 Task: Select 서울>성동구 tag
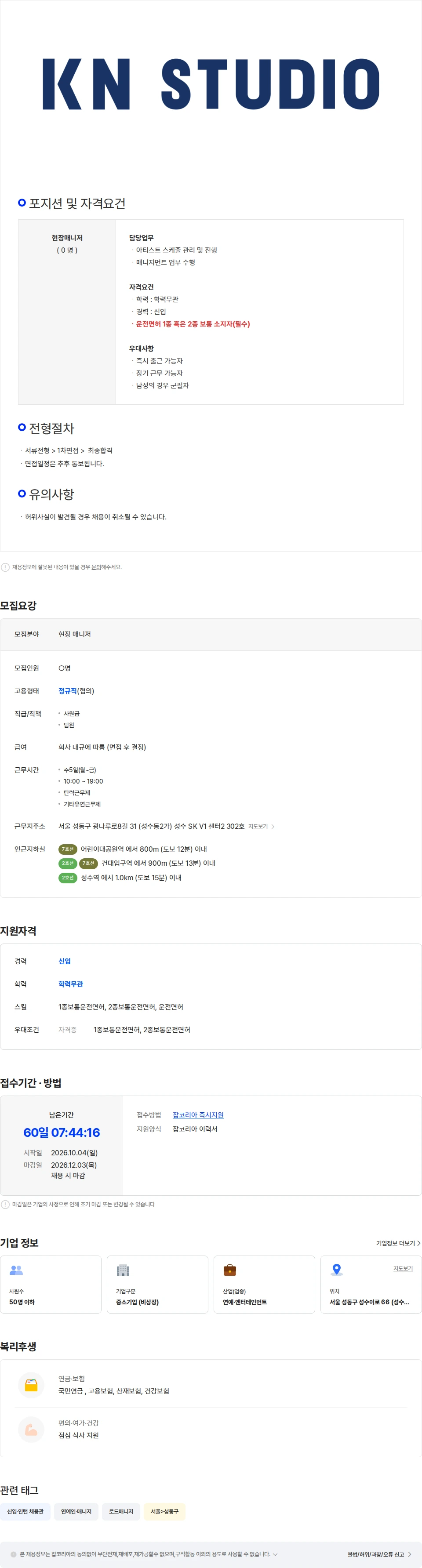pyautogui.click(x=164, y=1511)
